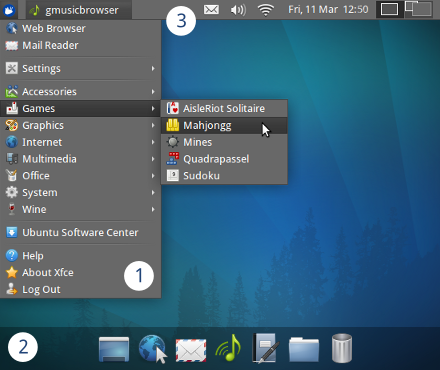Launch Quadrapassel game
Image resolution: width=440 pixels, height=370 pixels.
[x=224, y=159]
